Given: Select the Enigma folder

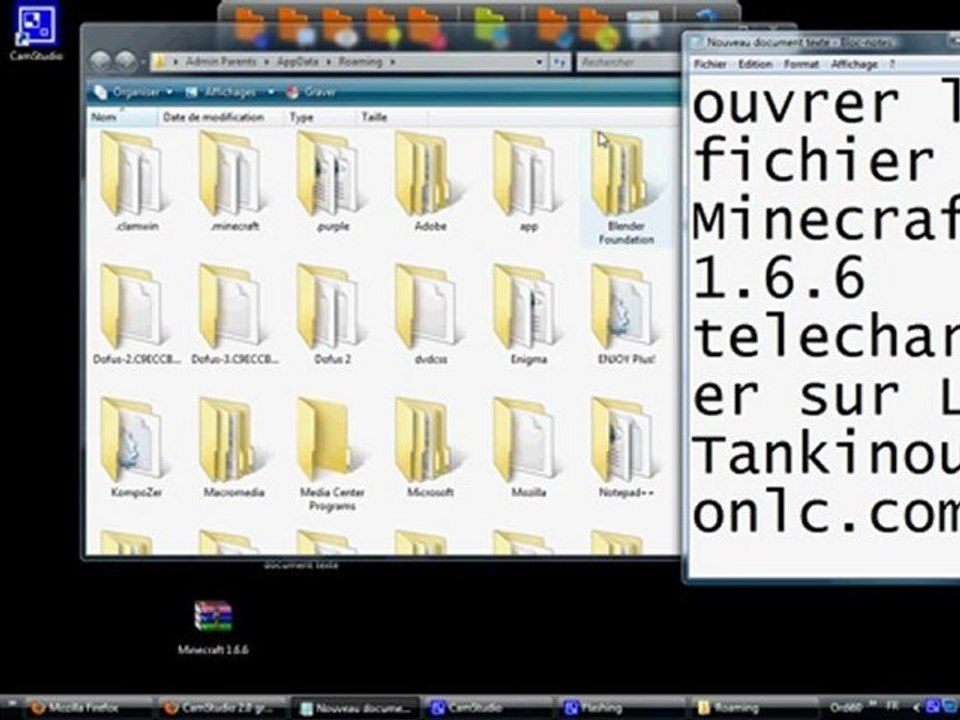Looking at the screenshot, I should point(528,313).
